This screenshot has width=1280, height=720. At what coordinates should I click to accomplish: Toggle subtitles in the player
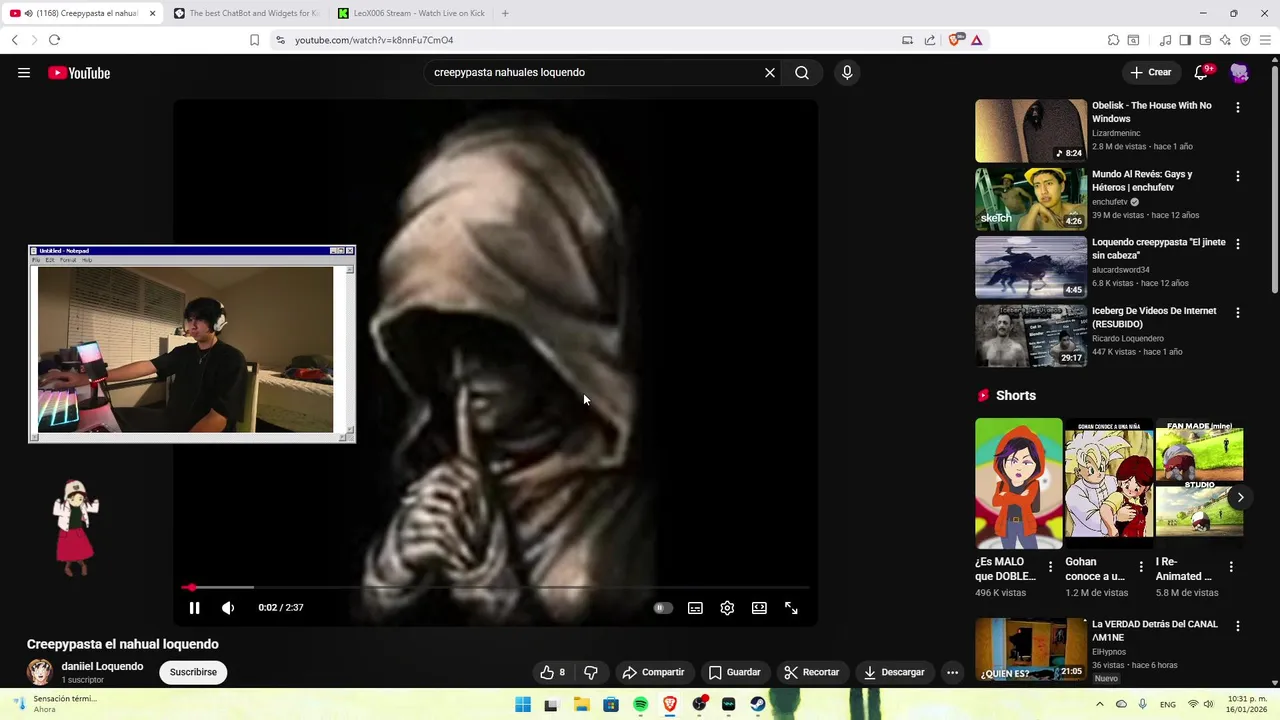(695, 608)
